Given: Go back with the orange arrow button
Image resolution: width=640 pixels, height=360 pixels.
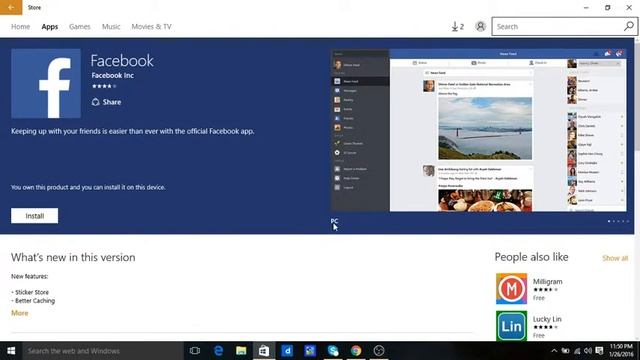Looking at the screenshot, I should pos(11,7).
